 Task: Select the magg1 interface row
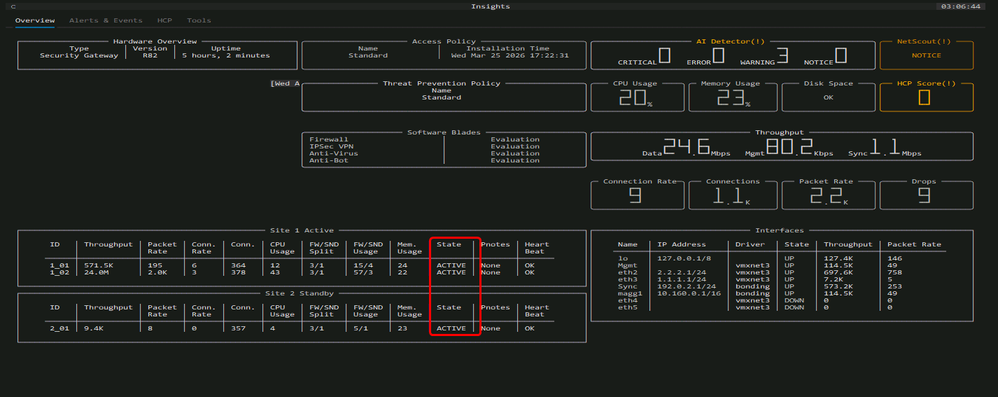[780, 293]
